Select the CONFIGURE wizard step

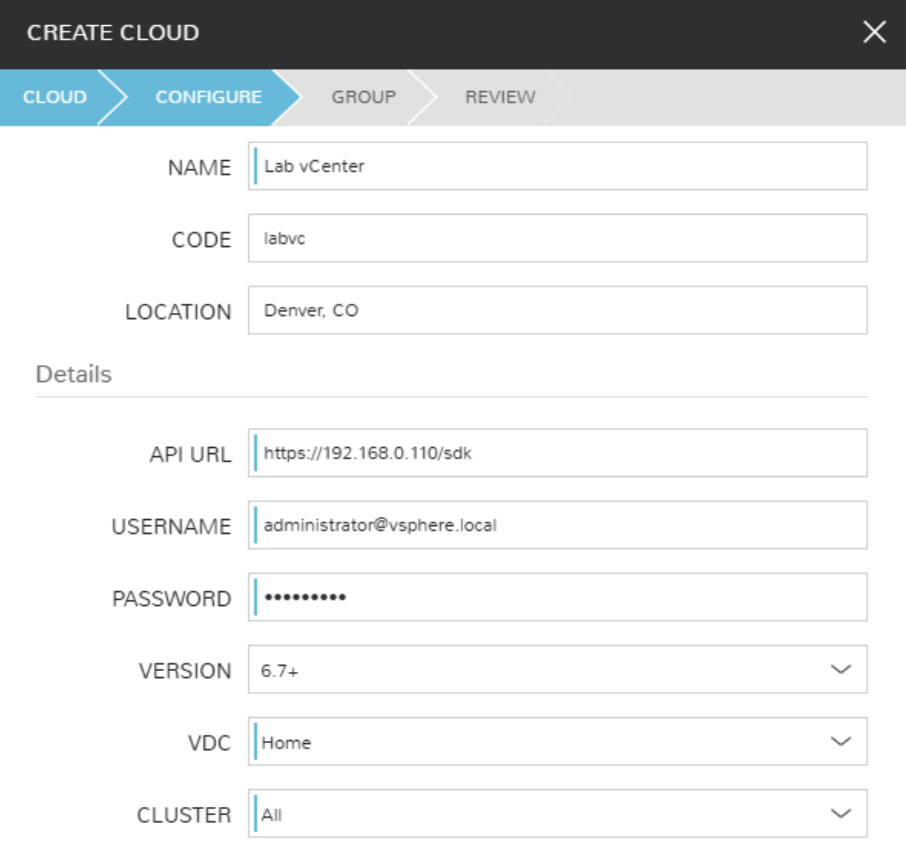(x=208, y=97)
